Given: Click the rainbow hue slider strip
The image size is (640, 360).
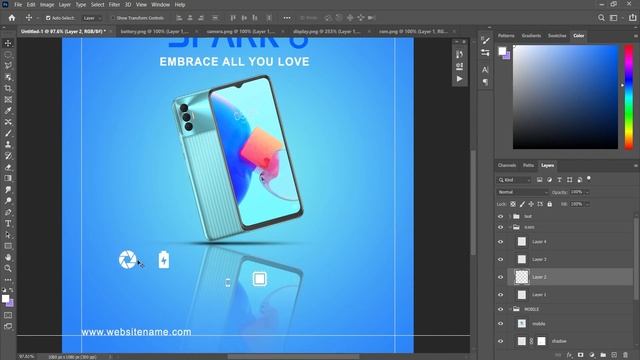Looking at the screenshot, I should click(x=629, y=97).
